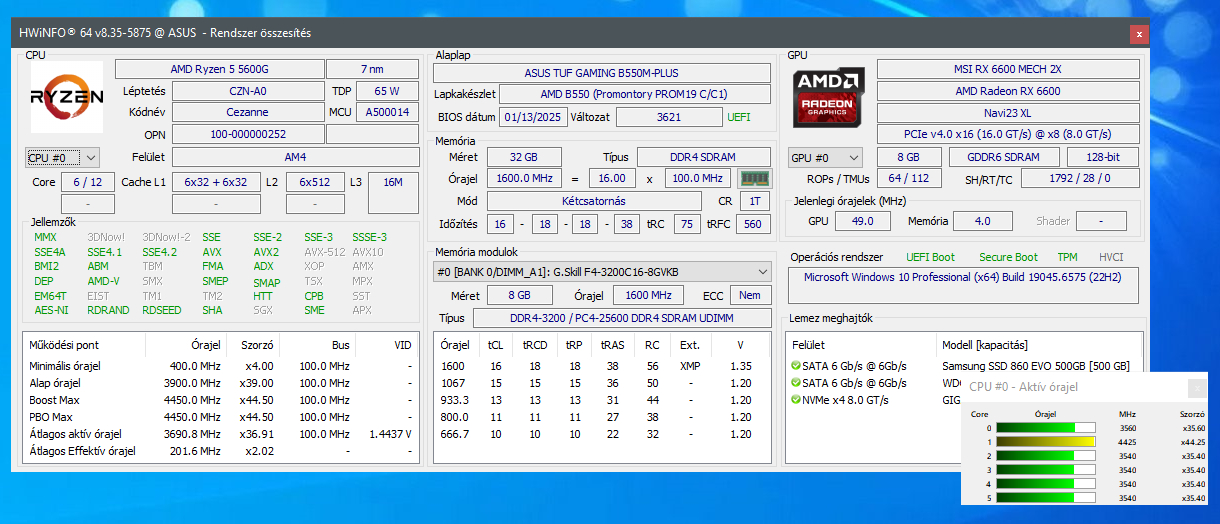Screen dimensions: 1220x524
Task: Close the CPU #0 Aktív órajel popup
Action: (x=1196, y=387)
